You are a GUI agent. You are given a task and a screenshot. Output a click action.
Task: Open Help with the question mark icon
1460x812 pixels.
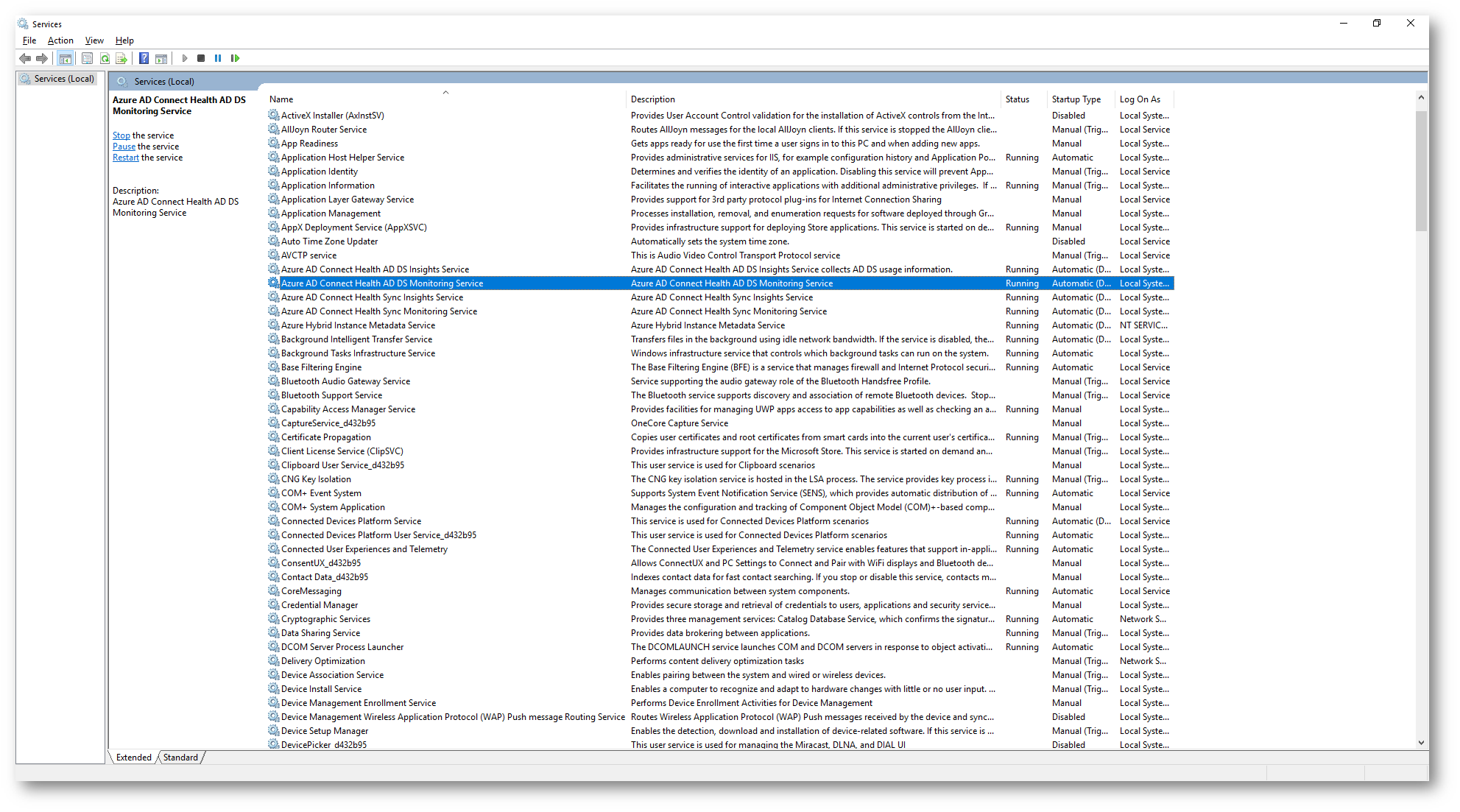click(144, 58)
